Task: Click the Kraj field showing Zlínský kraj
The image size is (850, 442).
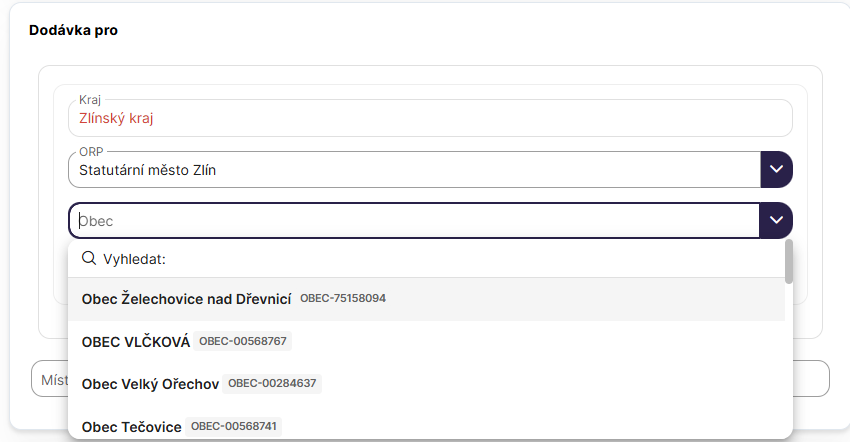Action: click(430, 118)
